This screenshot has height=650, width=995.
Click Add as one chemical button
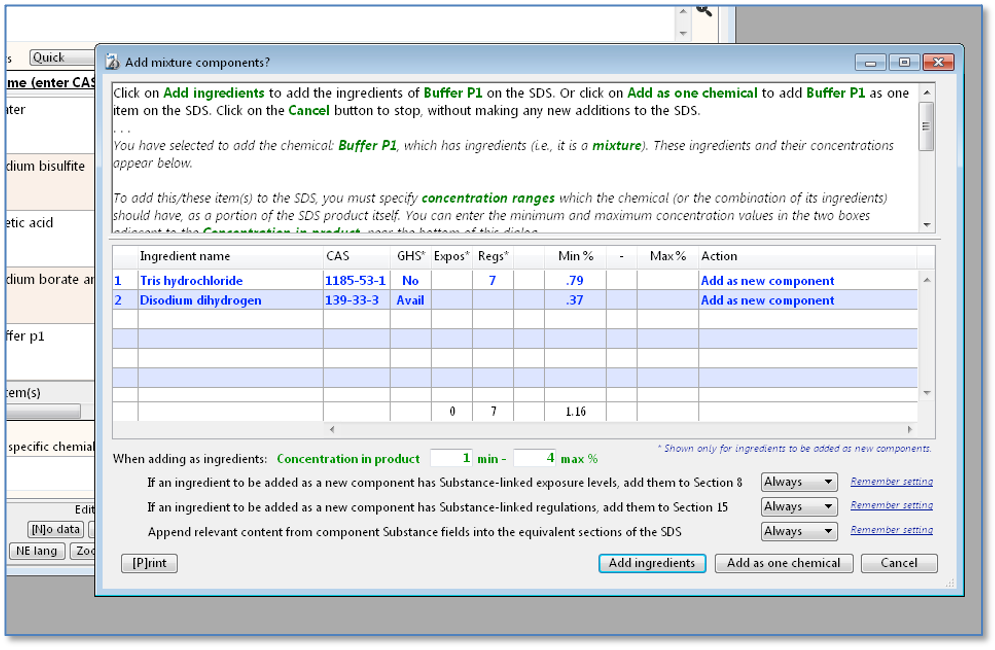pyautogui.click(x=784, y=563)
